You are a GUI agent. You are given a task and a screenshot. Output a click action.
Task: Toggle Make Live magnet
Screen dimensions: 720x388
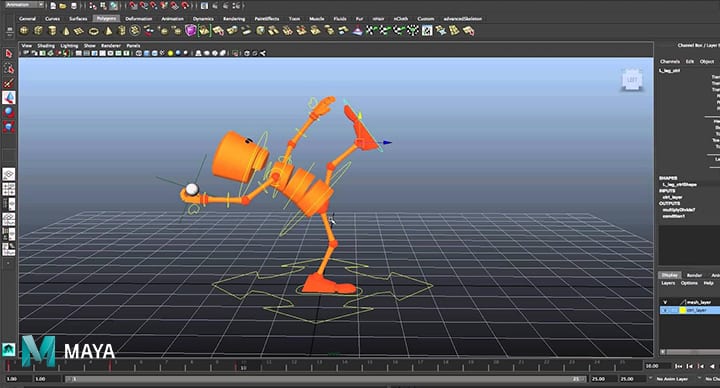[185, 6]
